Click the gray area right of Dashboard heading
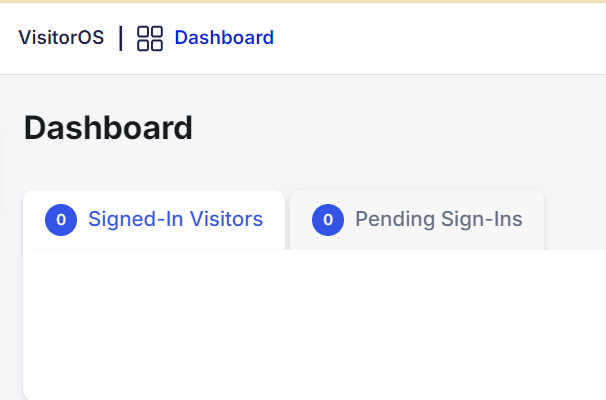This screenshot has width=606, height=400. click(x=398, y=128)
